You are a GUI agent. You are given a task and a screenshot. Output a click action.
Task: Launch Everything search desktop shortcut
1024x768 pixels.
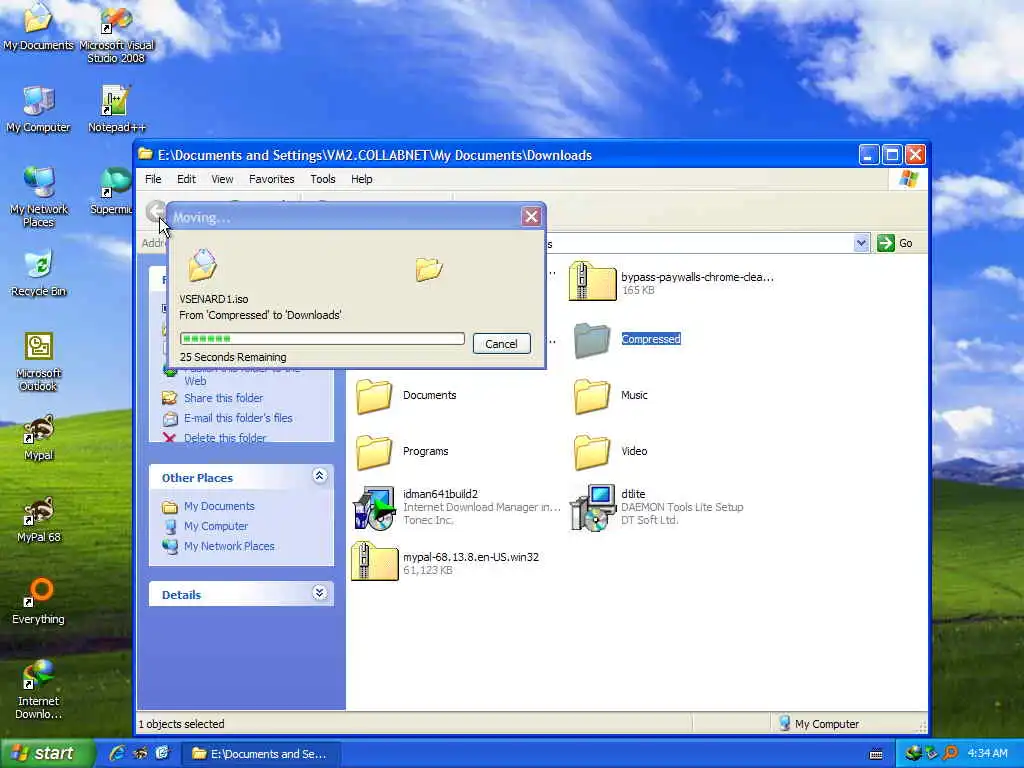pyautogui.click(x=38, y=601)
